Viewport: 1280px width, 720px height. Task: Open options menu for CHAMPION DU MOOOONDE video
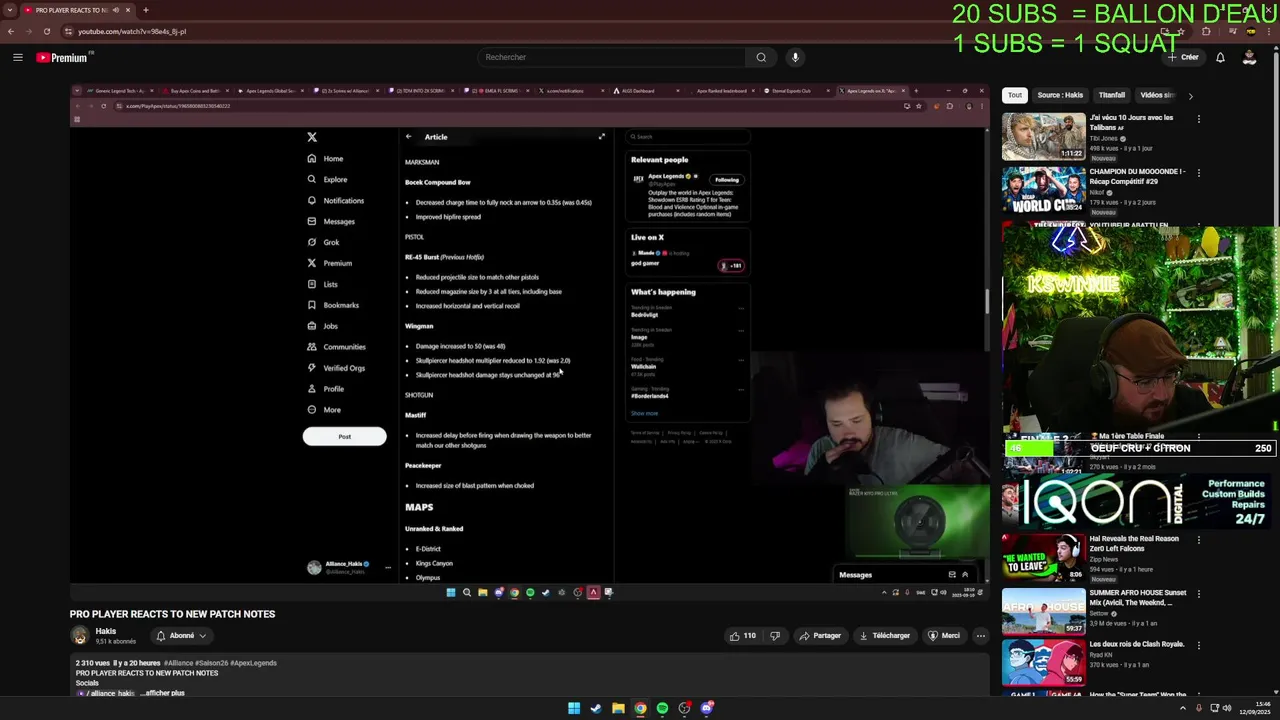(1198, 173)
